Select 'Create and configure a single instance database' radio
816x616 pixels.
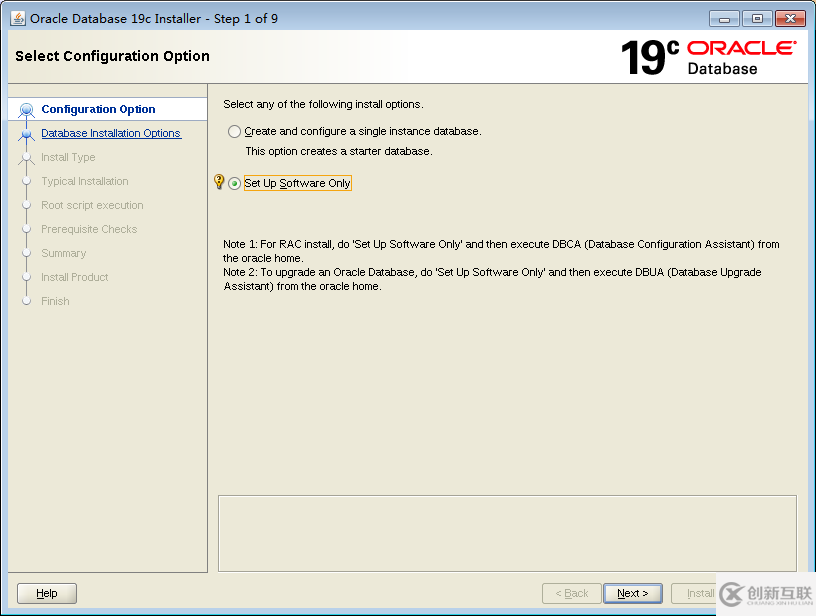click(x=234, y=132)
